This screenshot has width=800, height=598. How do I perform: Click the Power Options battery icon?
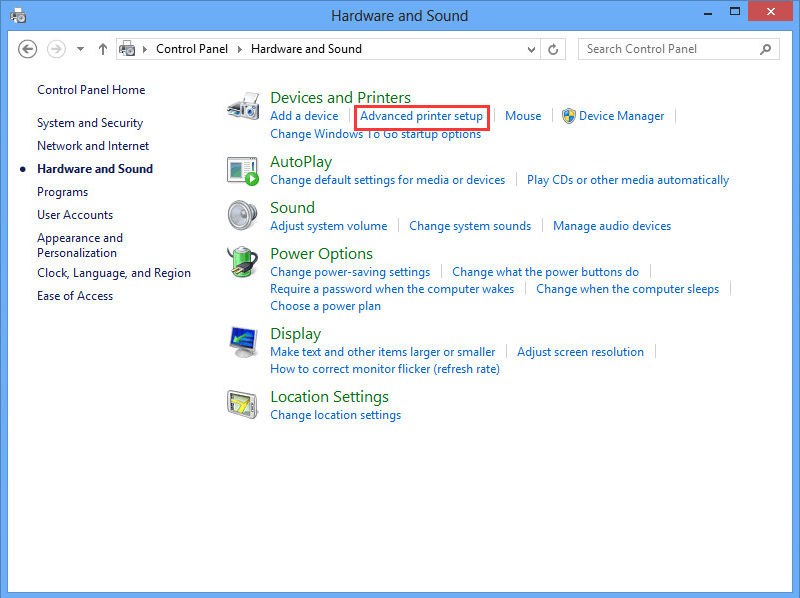click(x=243, y=261)
